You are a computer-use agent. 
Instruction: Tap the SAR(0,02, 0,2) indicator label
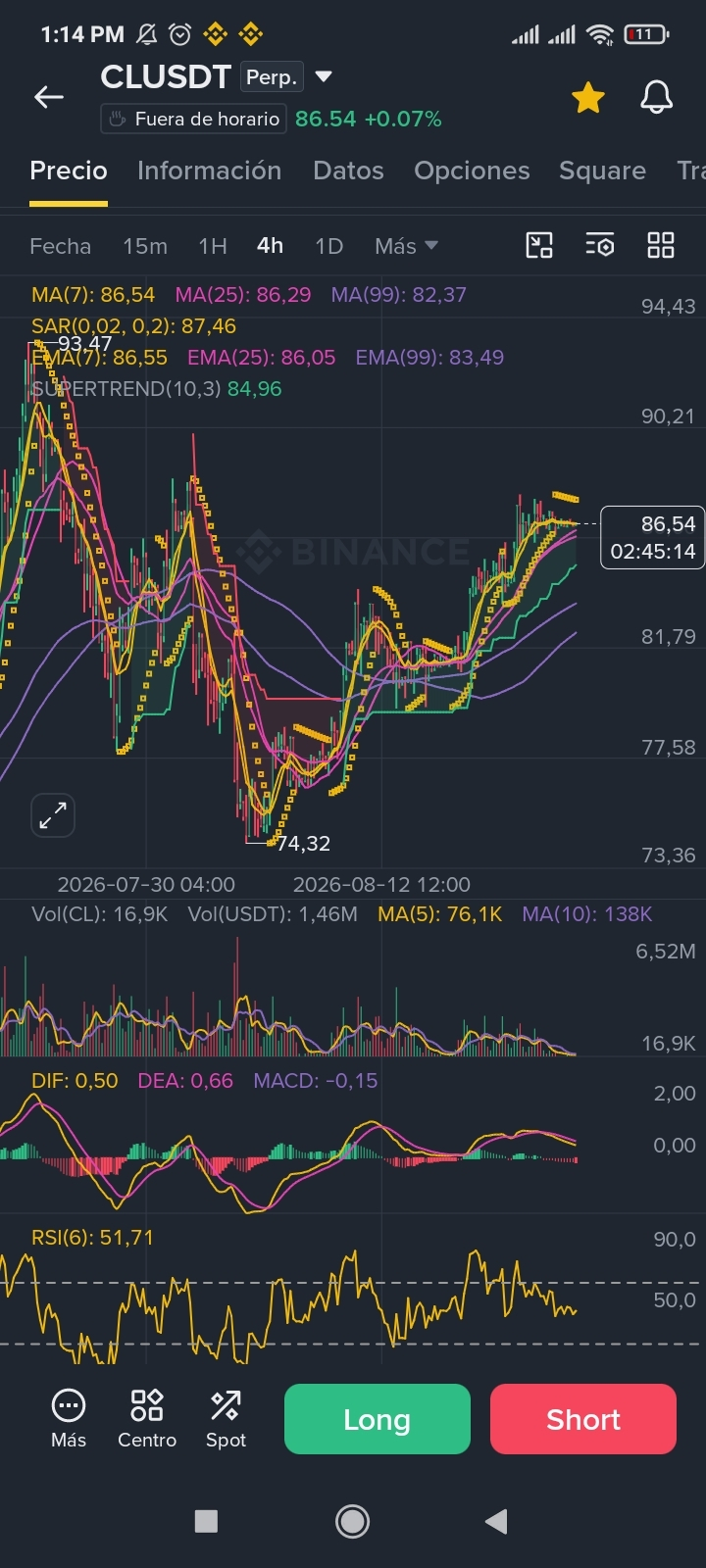(133, 326)
